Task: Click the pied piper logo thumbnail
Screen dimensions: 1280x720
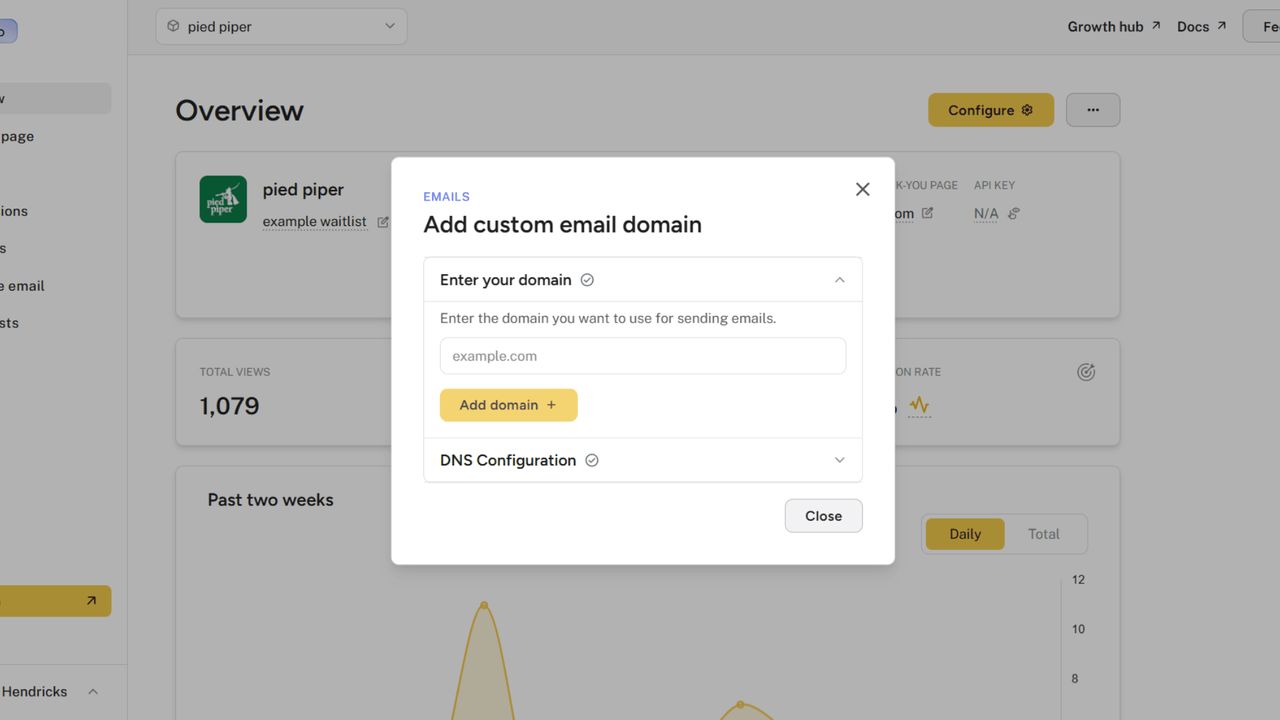Action: (x=222, y=199)
